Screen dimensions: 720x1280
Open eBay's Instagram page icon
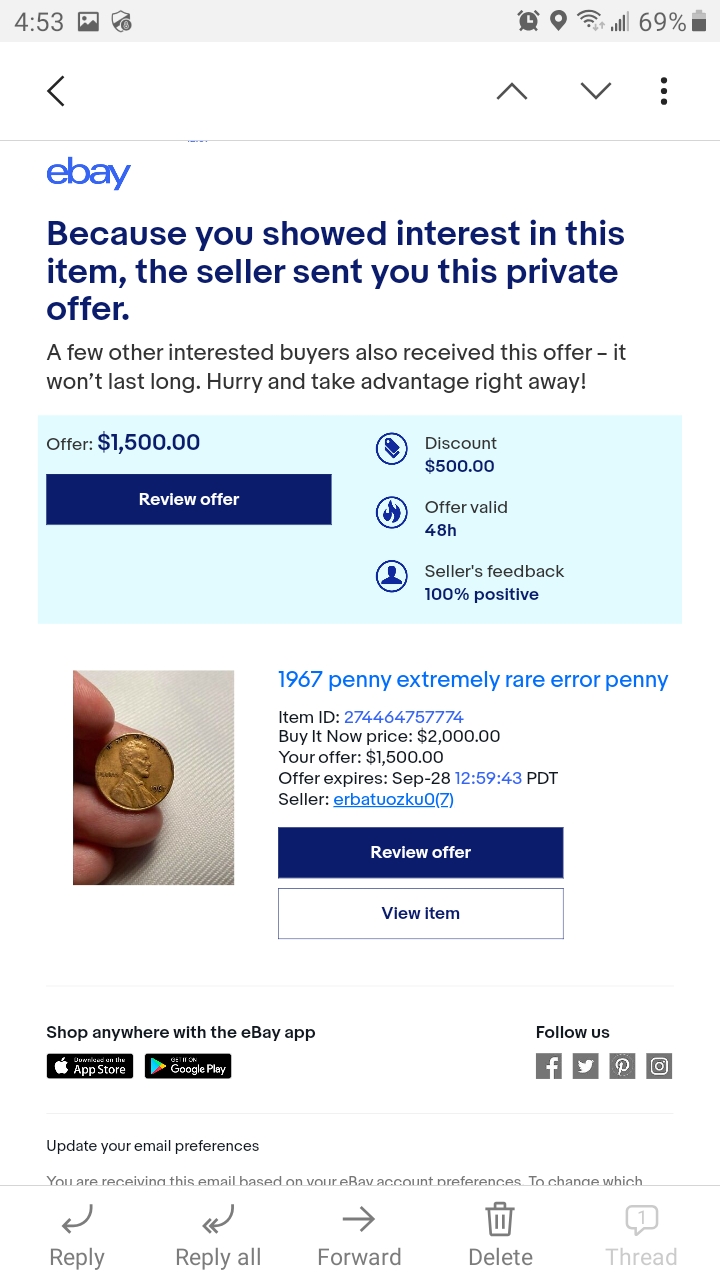659,1066
